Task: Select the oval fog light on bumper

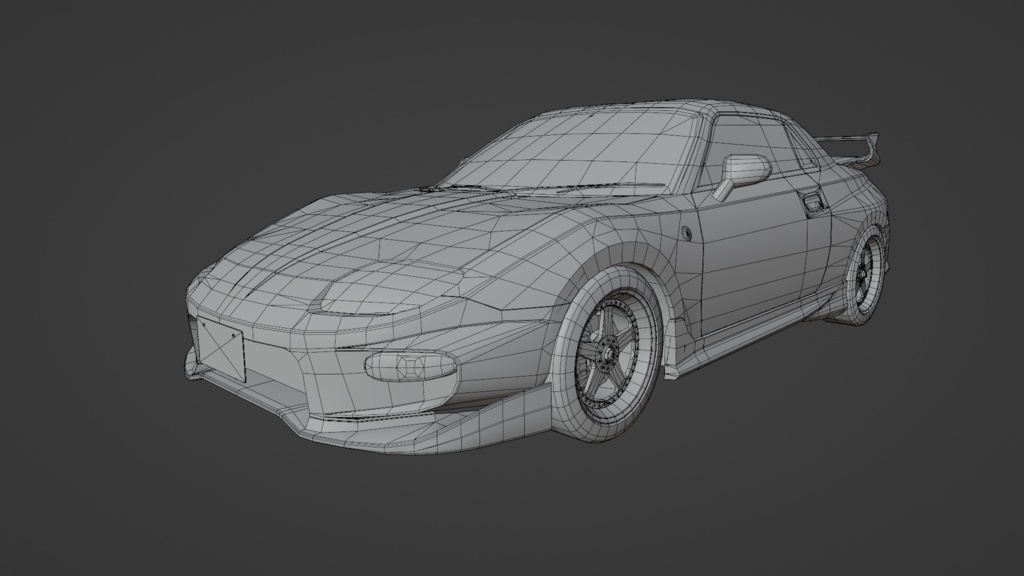Action: [410, 366]
